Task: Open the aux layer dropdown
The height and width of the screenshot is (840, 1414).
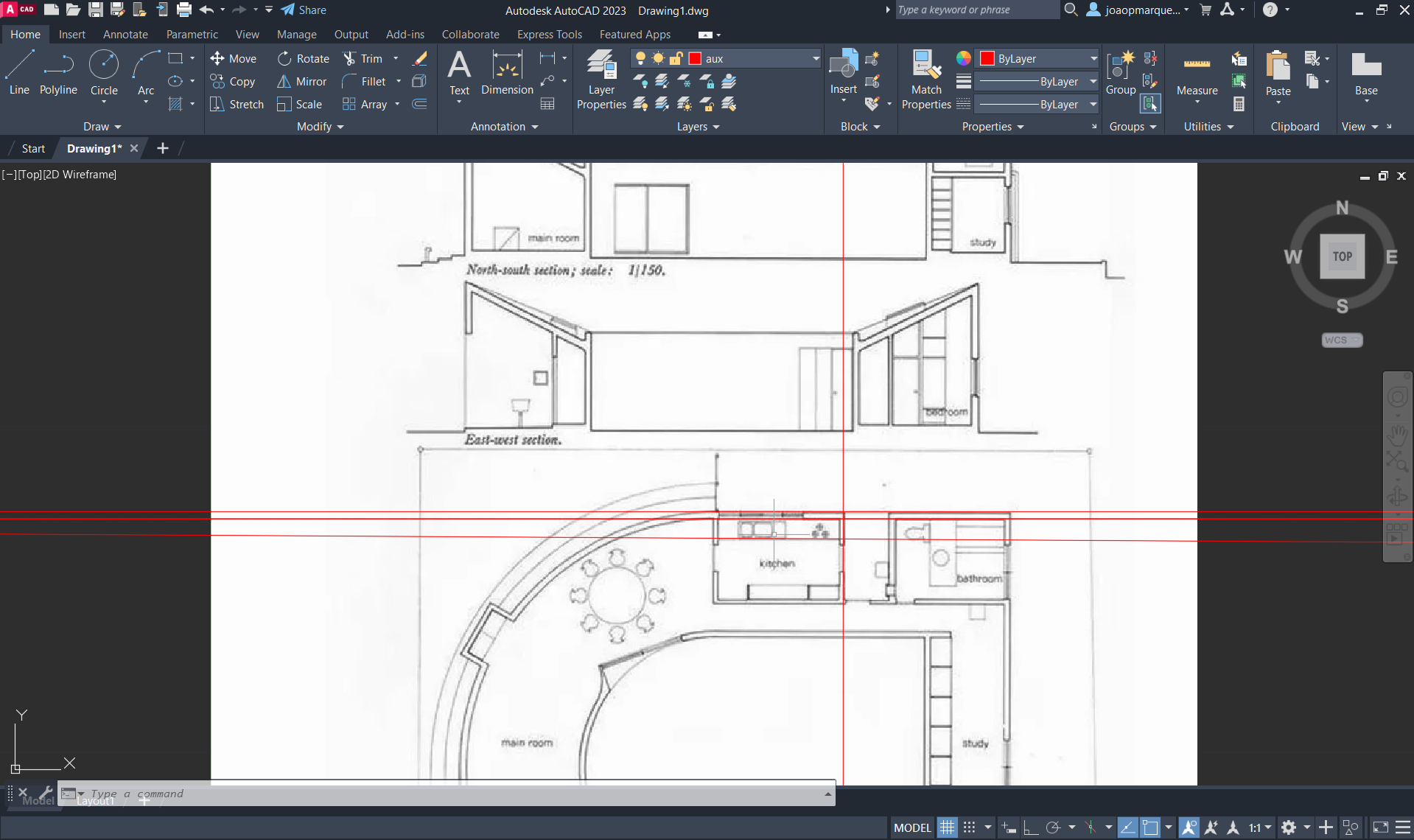Action: coord(815,59)
